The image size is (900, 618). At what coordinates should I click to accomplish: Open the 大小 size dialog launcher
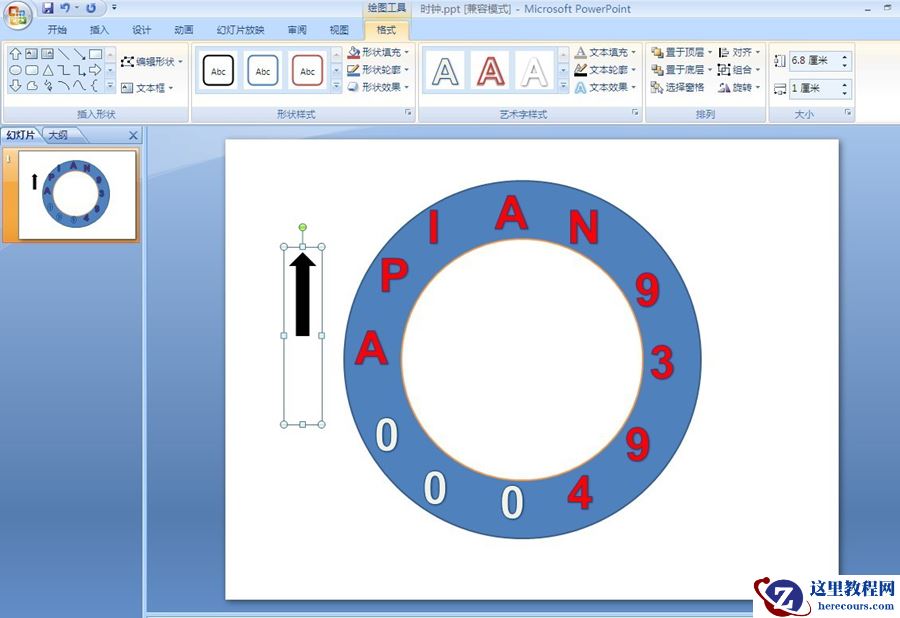[x=848, y=112]
